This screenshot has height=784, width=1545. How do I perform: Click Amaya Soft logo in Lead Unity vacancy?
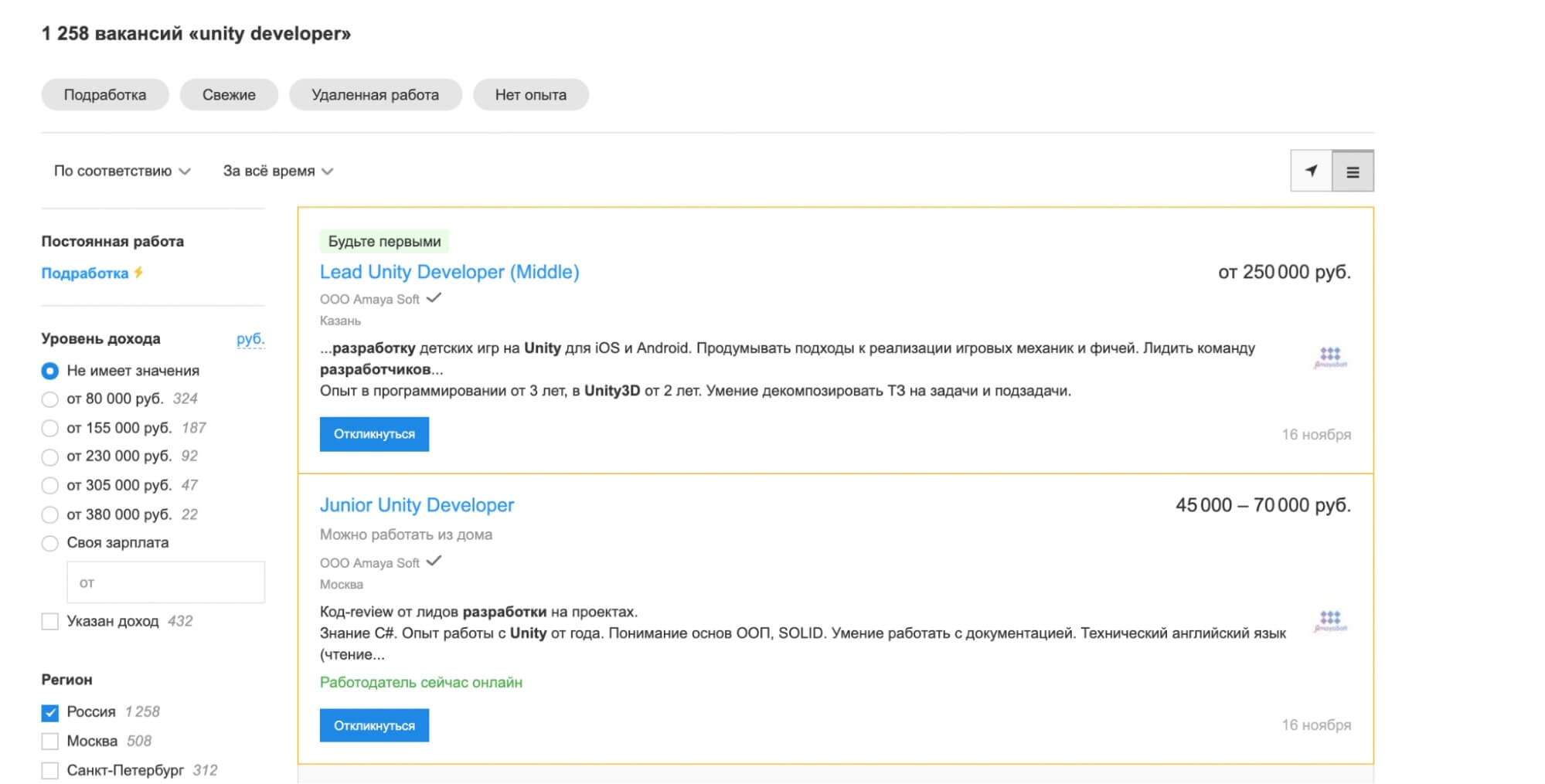coord(1329,357)
